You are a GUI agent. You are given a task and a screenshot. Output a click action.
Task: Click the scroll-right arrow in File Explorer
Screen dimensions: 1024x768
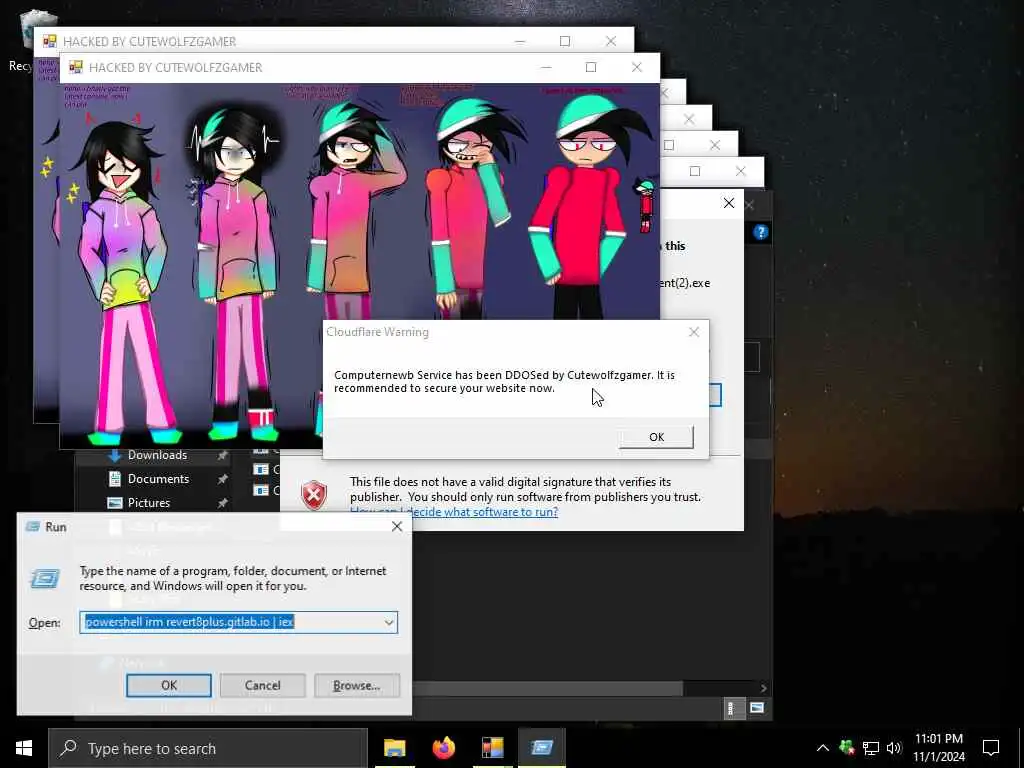pos(763,688)
